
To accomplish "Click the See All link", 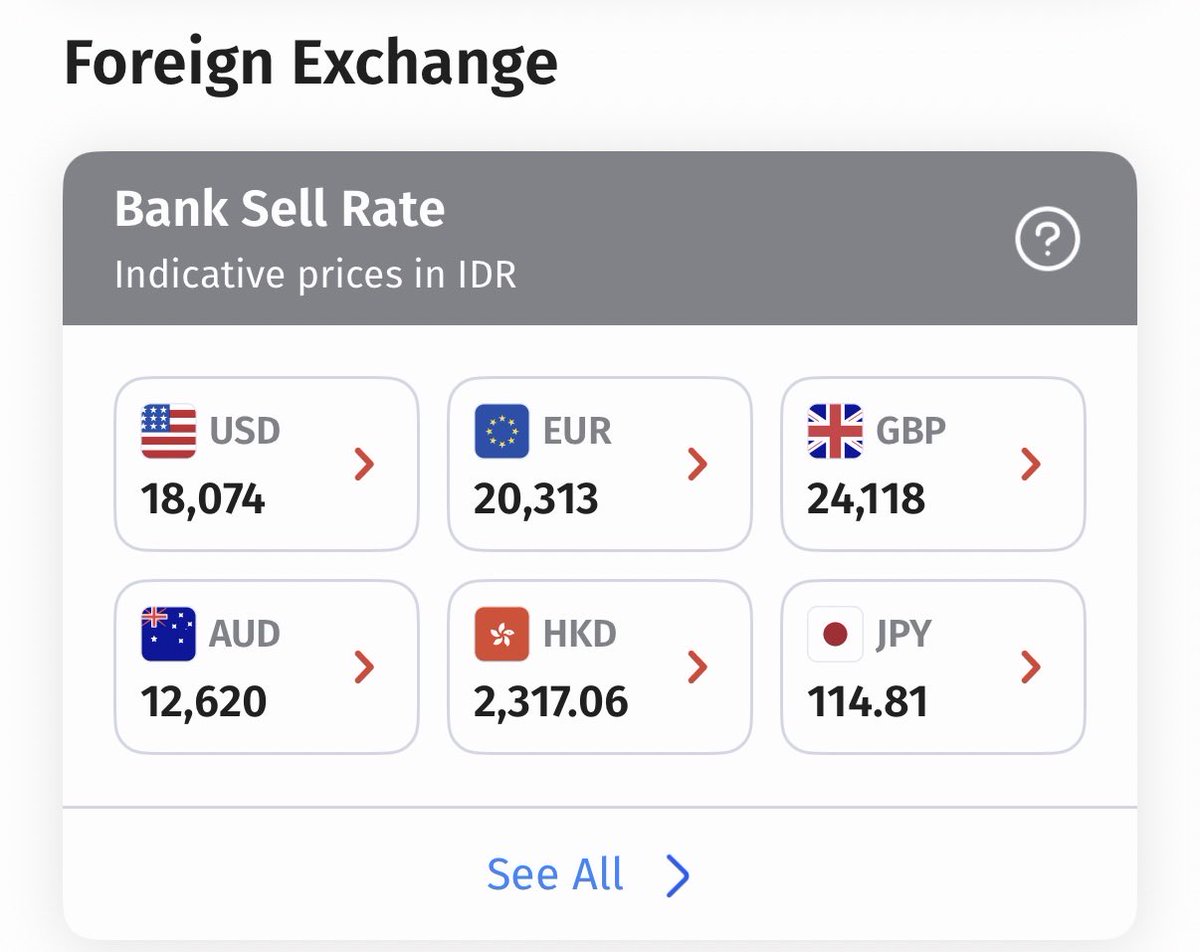I will 555,875.
